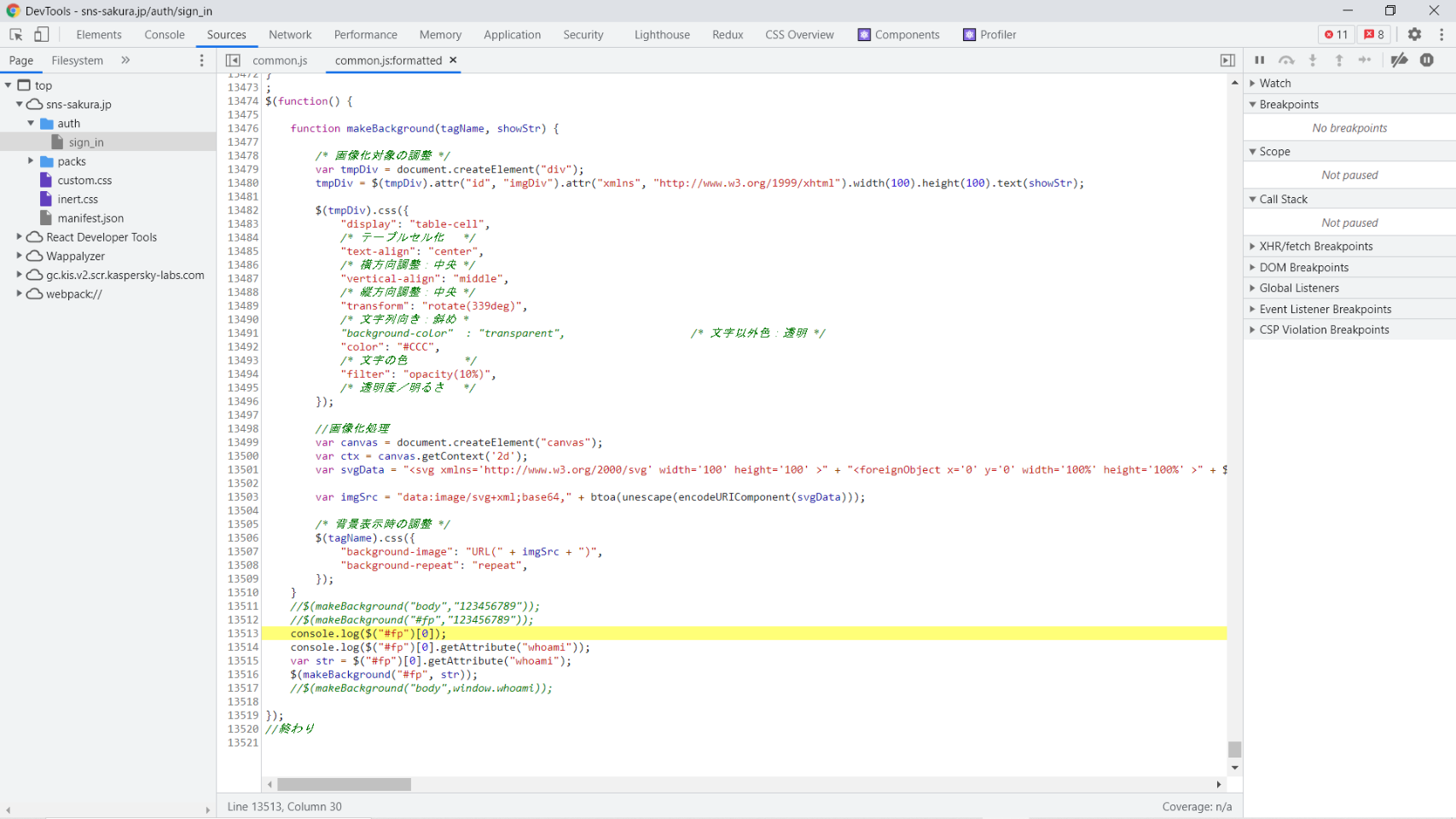Pause script execution button

(1259, 61)
